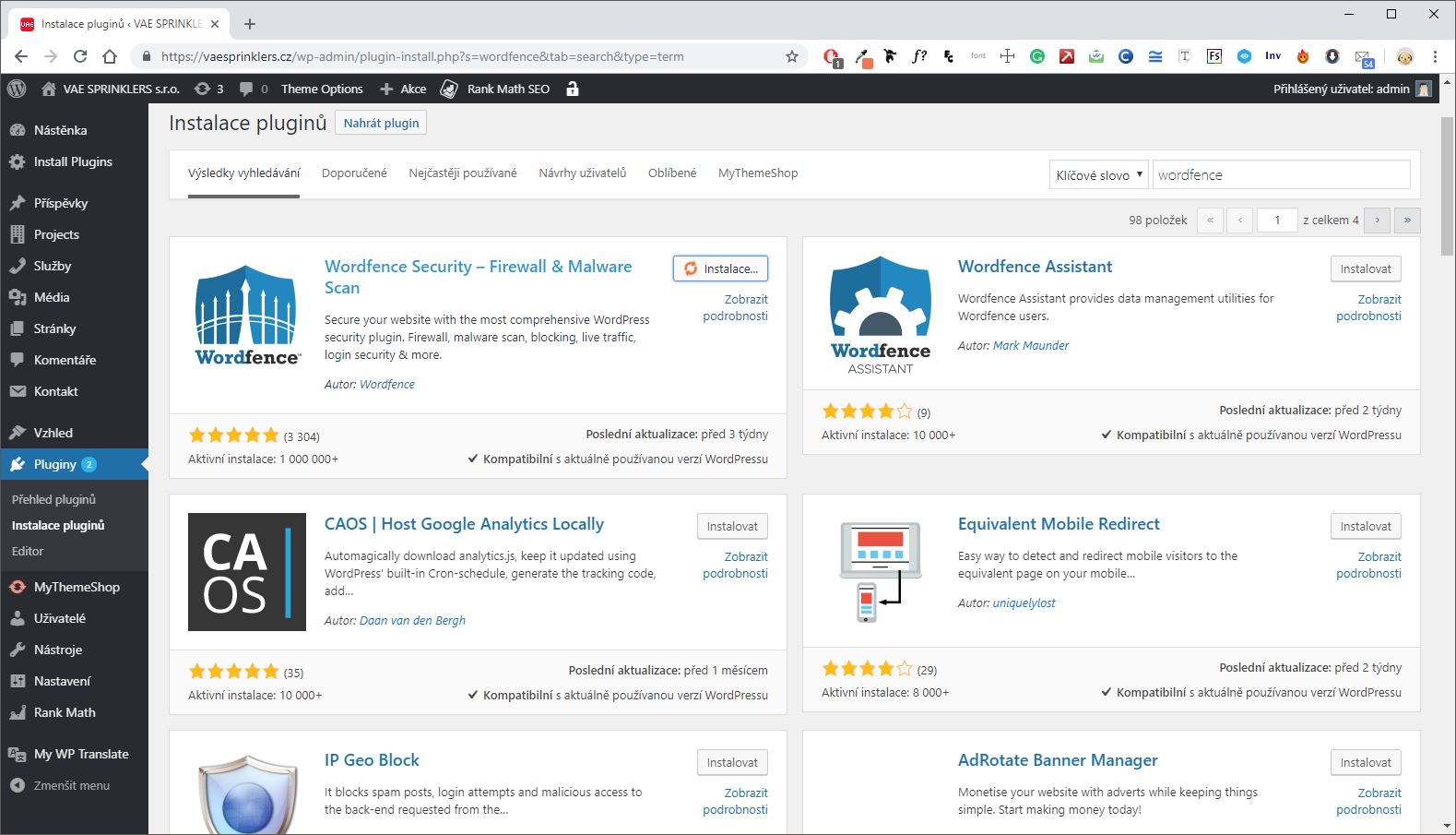The height and width of the screenshot is (835, 1456).
Task: Switch to the MyThemeShop plugins tab
Action: [758, 173]
